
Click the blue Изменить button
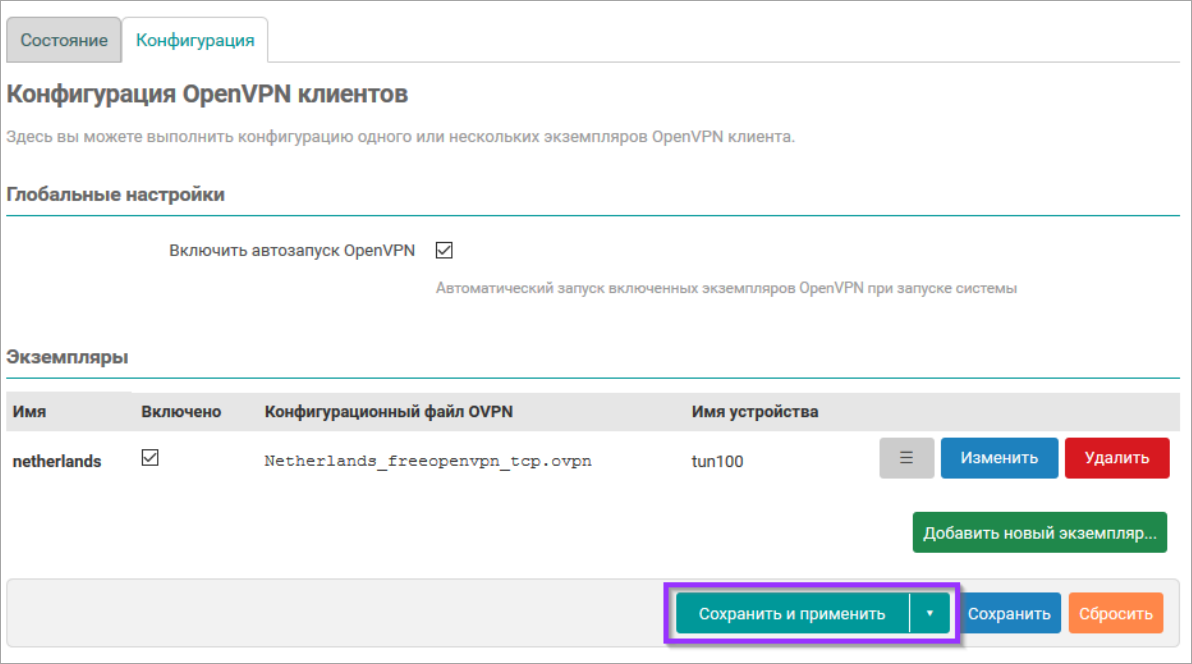[x=998, y=458]
